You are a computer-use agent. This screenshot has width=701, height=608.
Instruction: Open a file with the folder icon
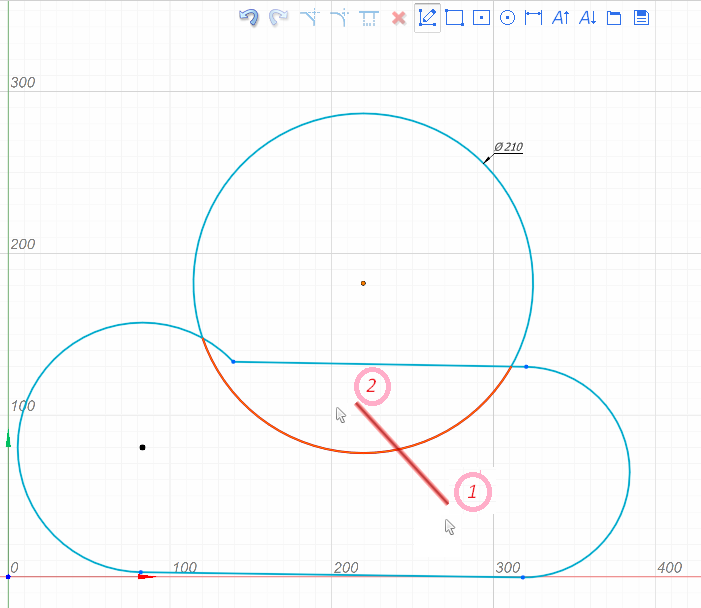pyautogui.click(x=614, y=17)
